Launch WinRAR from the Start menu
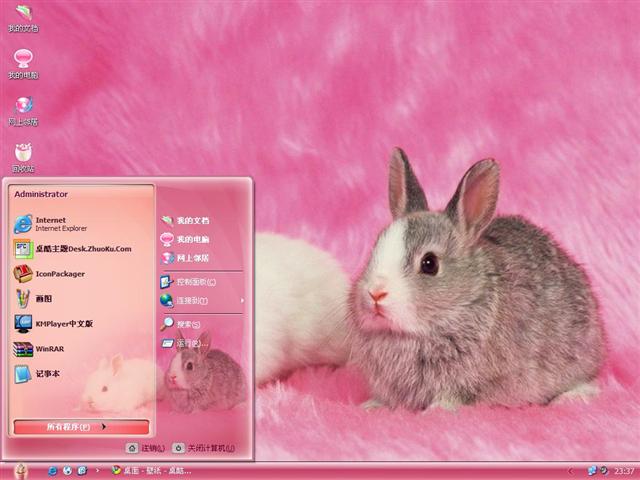Screen dimensions: 640x480 [x=48, y=349]
